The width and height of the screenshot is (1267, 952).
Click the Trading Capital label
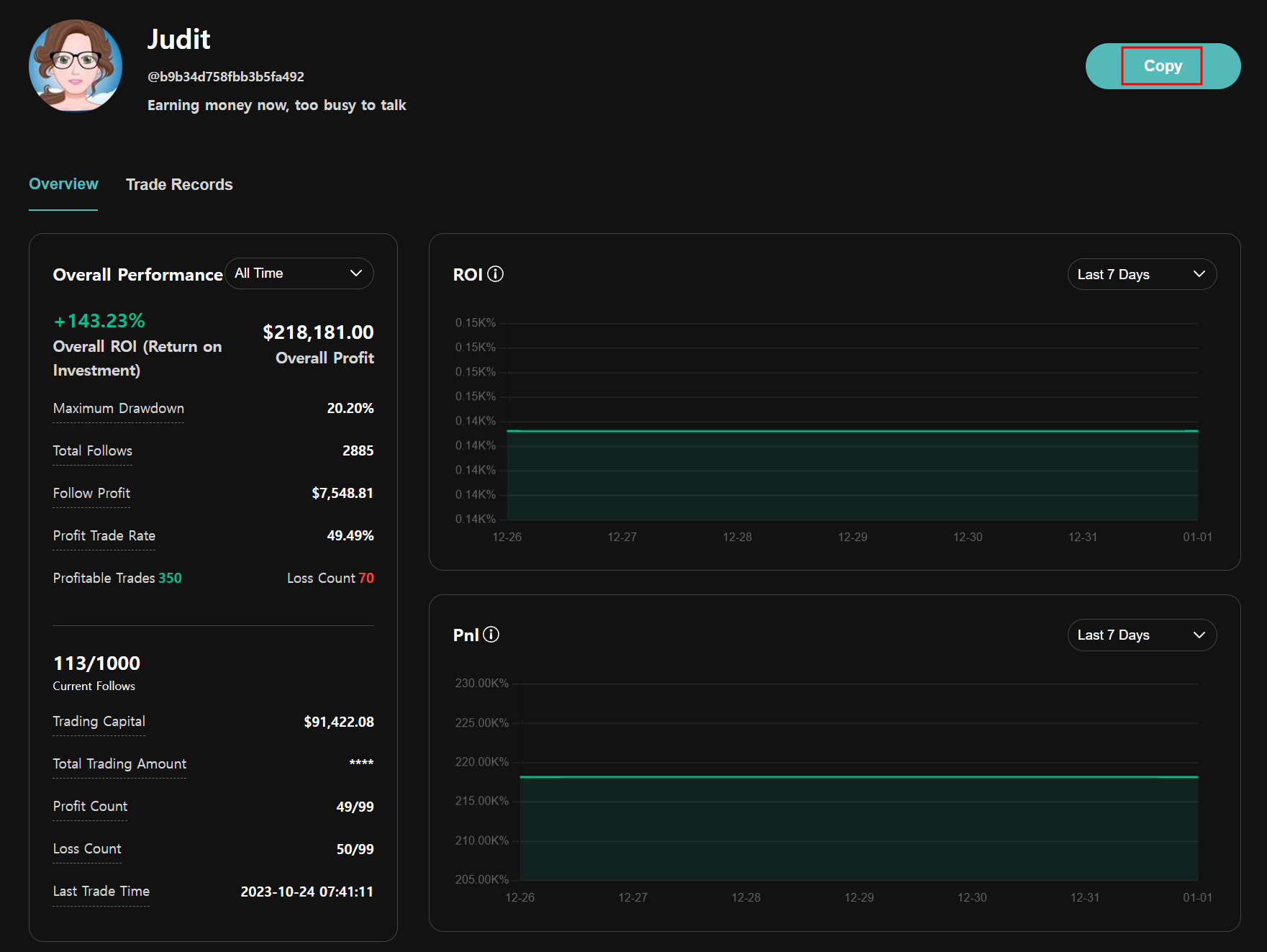(x=99, y=722)
